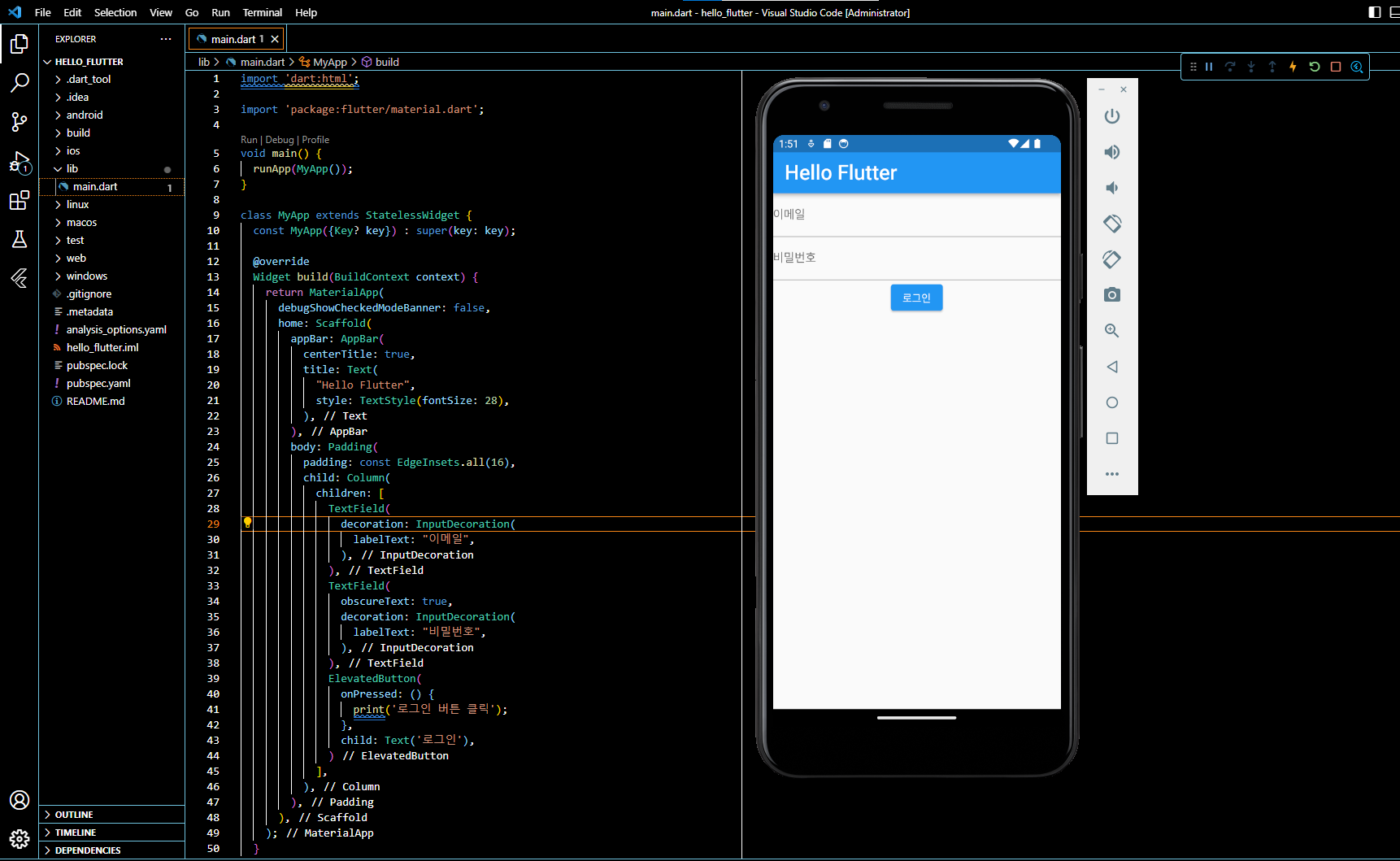Expand the OUTLINE section
1400x861 pixels.
(111, 815)
